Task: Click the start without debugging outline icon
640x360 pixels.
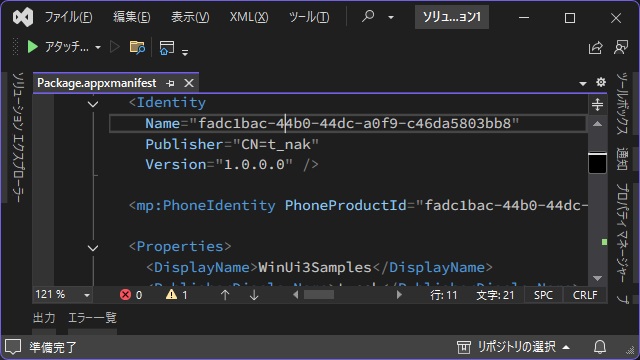Action: click(115, 47)
